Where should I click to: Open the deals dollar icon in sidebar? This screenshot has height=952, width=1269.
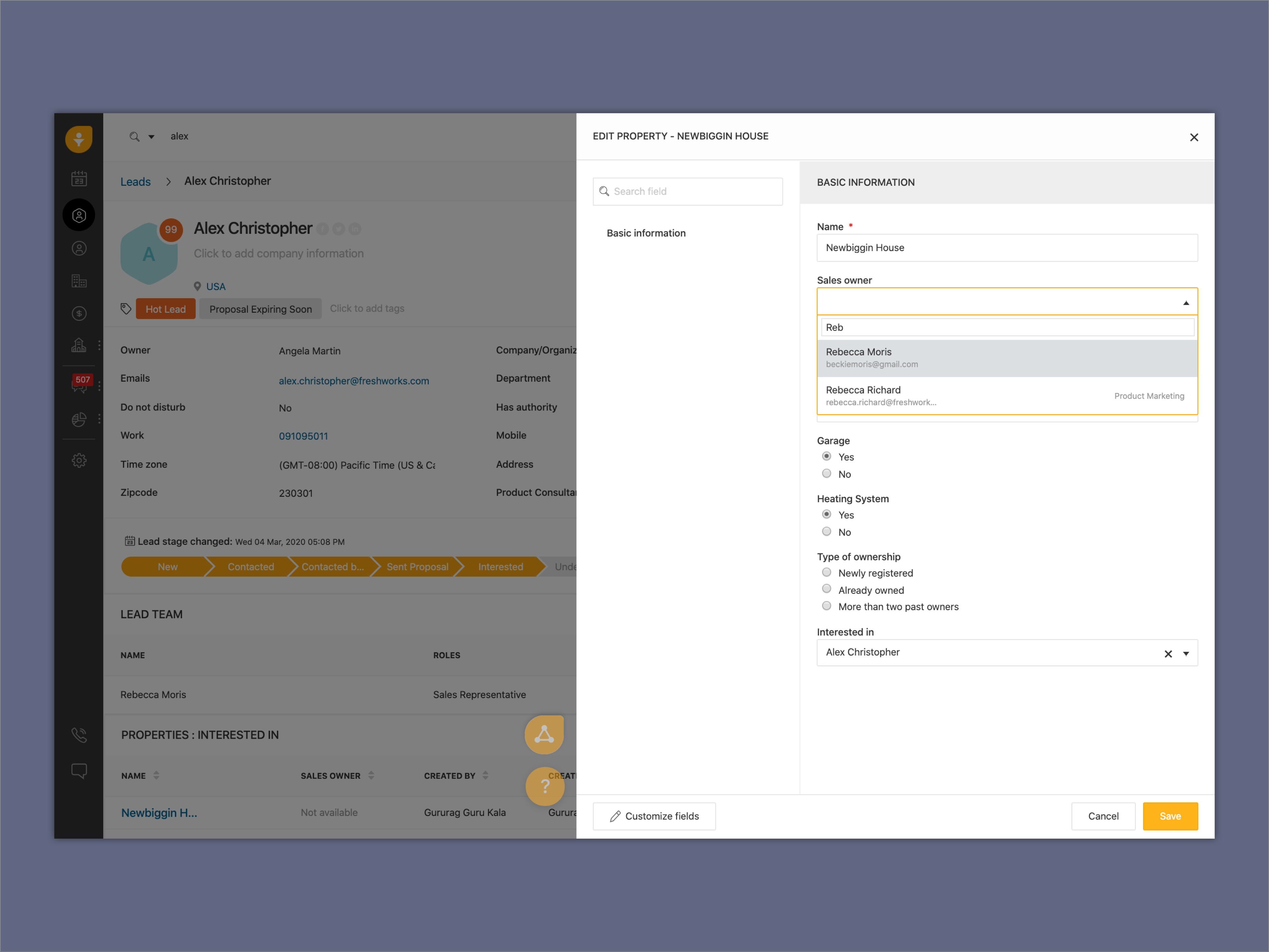pos(79,313)
